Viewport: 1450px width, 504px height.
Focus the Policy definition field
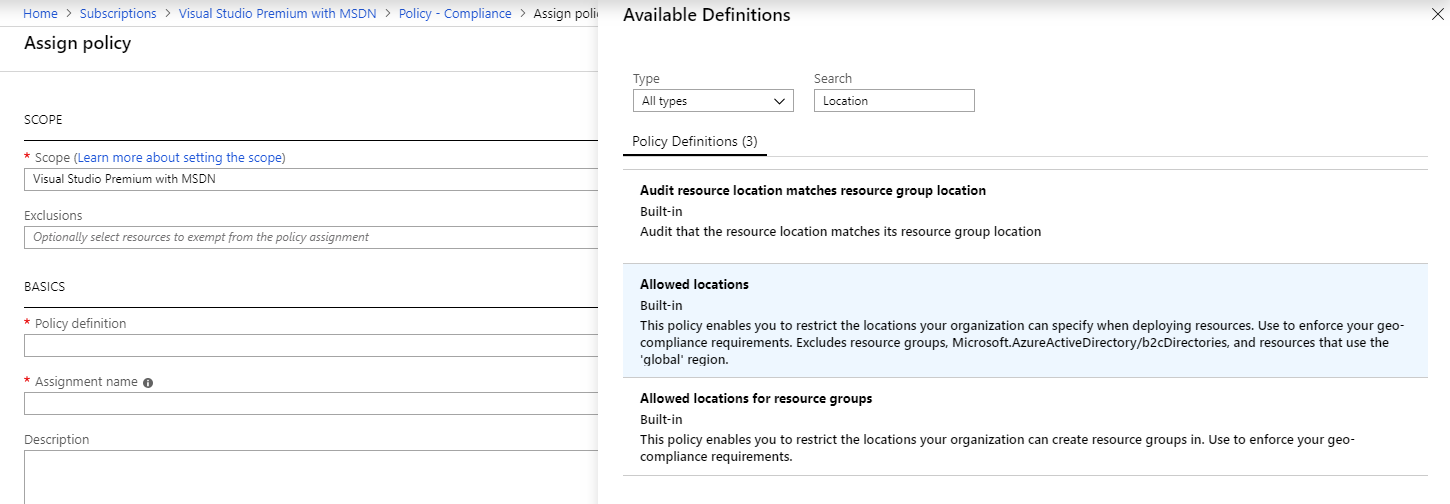click(310, 346)
